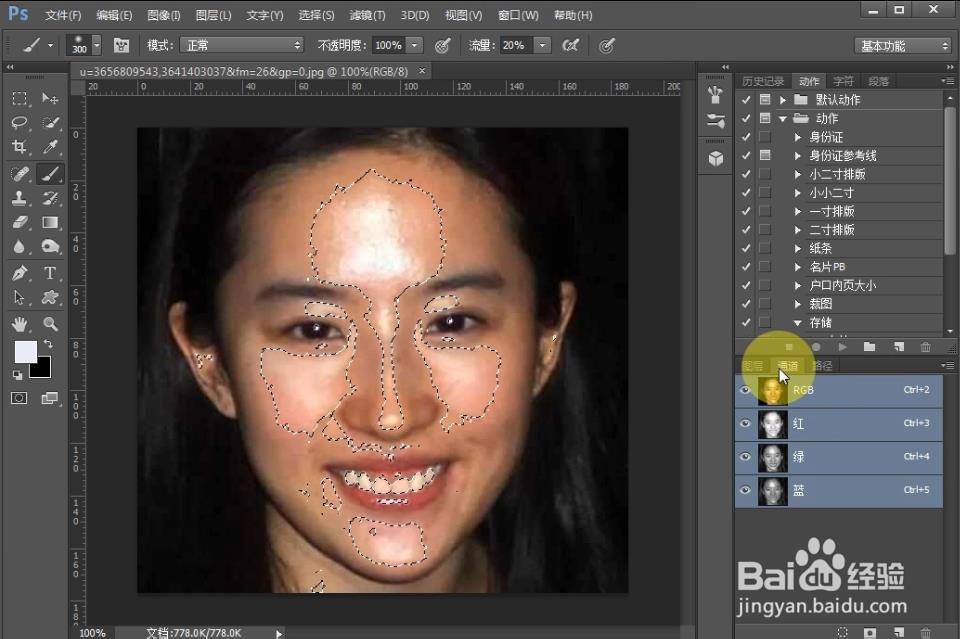This screenshot has width=960, height=639.
Task: Expand the 一寸排版 action
Action: click(x=798, y=211)
